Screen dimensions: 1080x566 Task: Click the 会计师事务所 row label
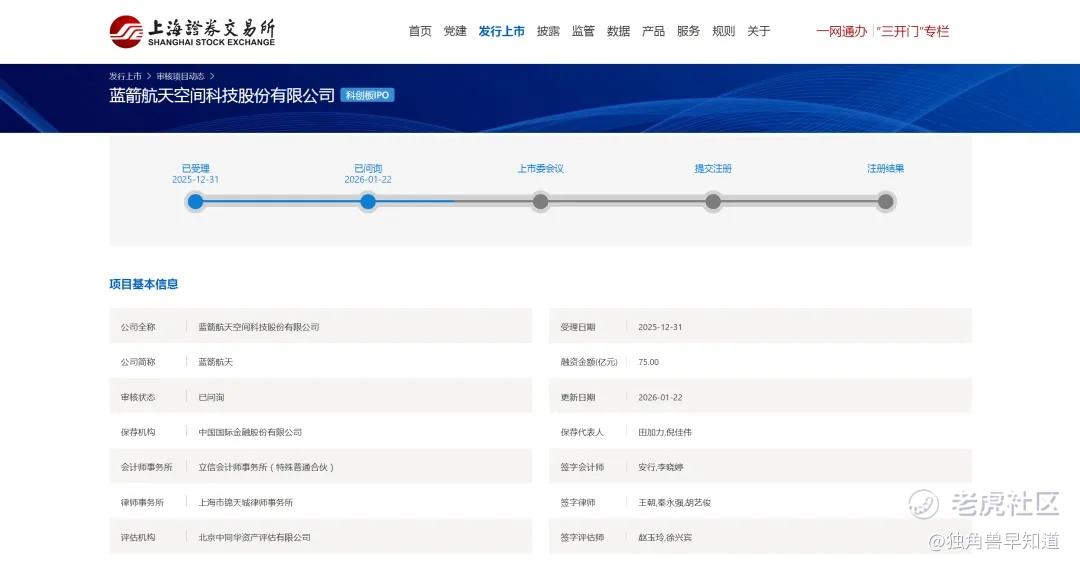[146, 467]
